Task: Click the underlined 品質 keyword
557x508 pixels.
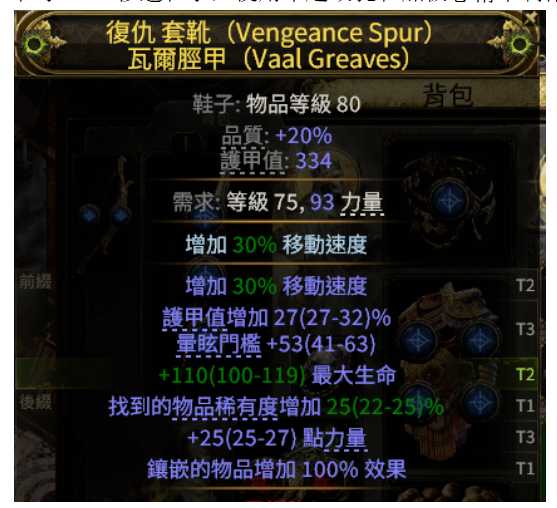Action: 243,135
